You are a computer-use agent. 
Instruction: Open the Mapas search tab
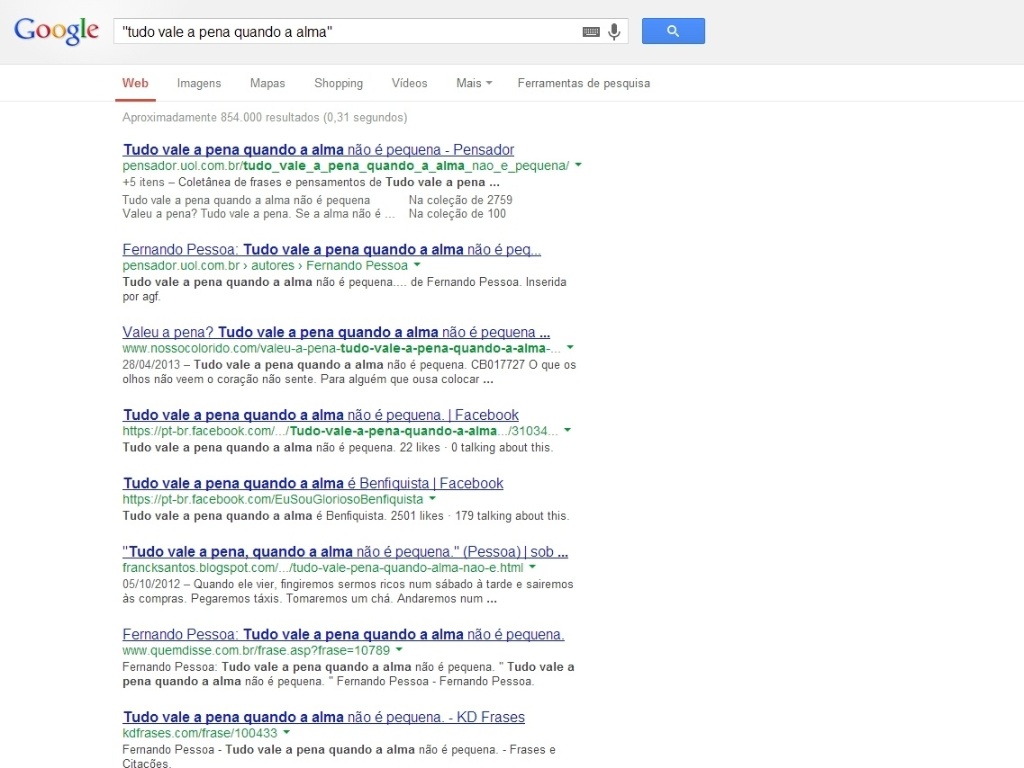[266, 83]
